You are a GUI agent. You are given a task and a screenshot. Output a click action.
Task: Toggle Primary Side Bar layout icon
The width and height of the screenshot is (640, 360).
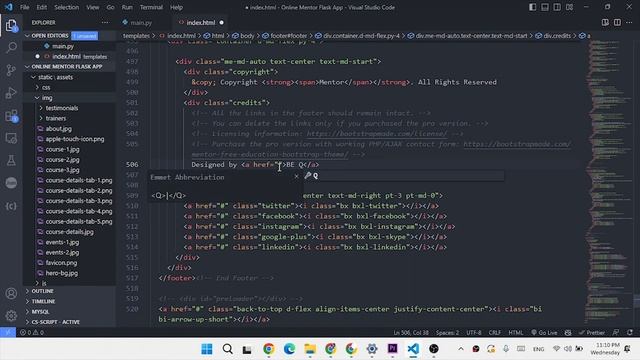click(x=532, y=7)
